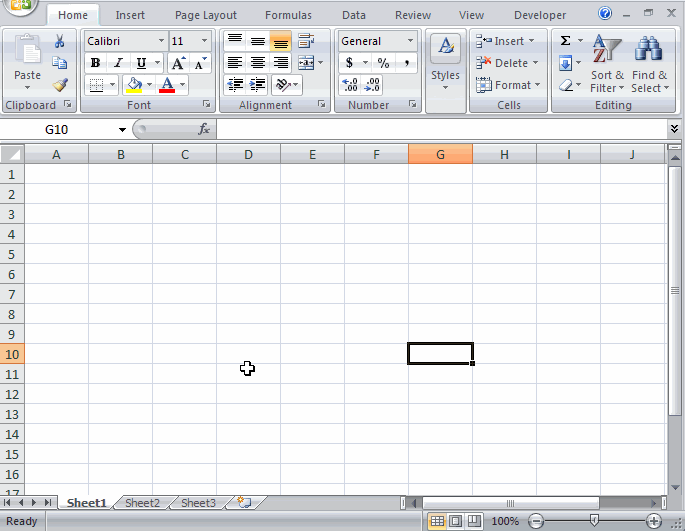Expand the Alignment dialog launcher
The height and width of the screenshot is (531, 685).
322,104
